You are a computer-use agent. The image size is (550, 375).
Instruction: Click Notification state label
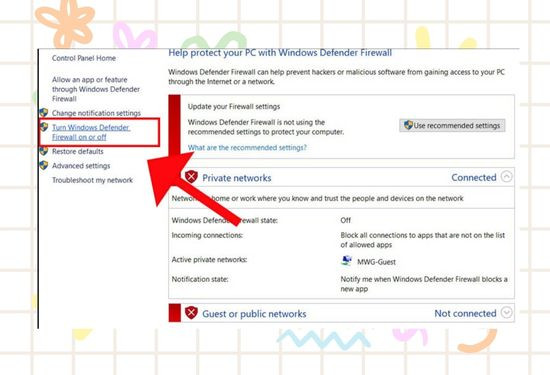[200, 279]
